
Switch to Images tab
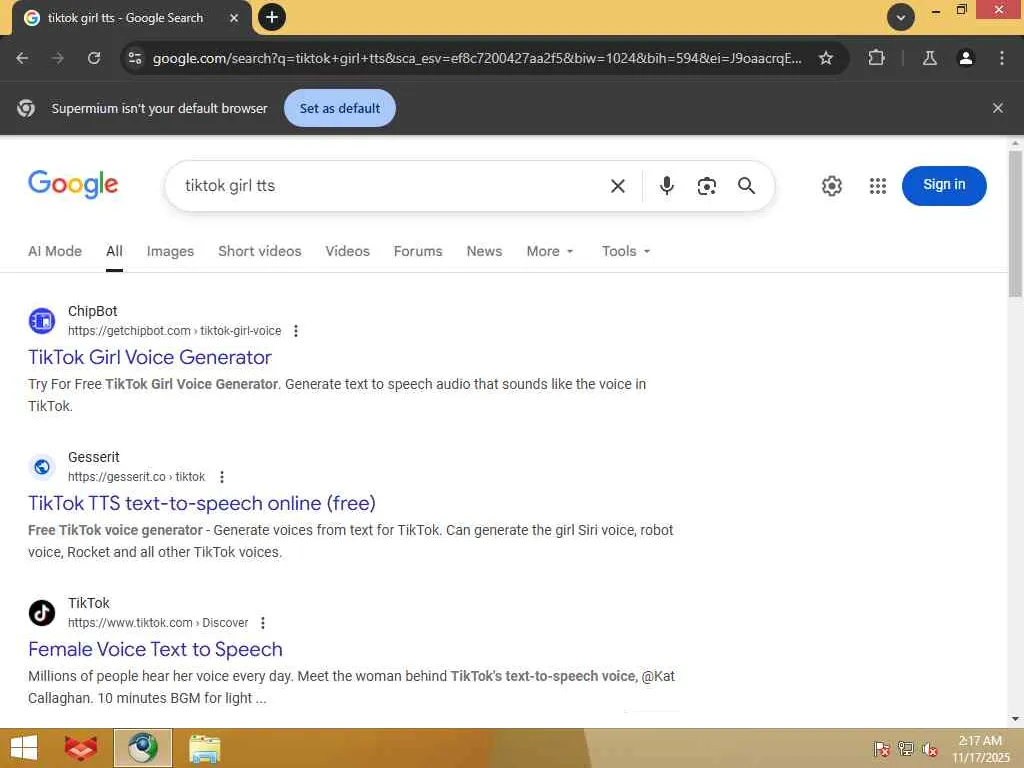click(170, 251)
